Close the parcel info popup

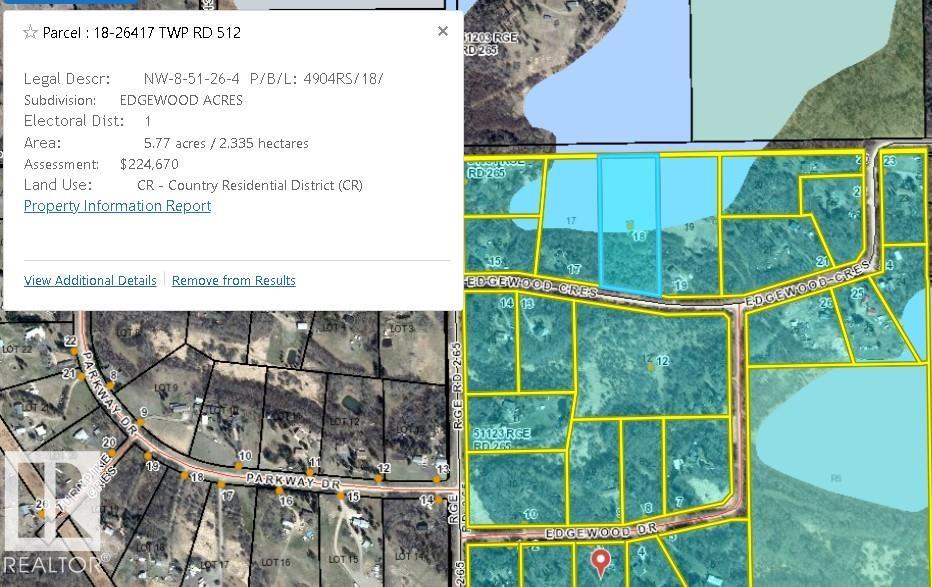click(x=442, y=31)
